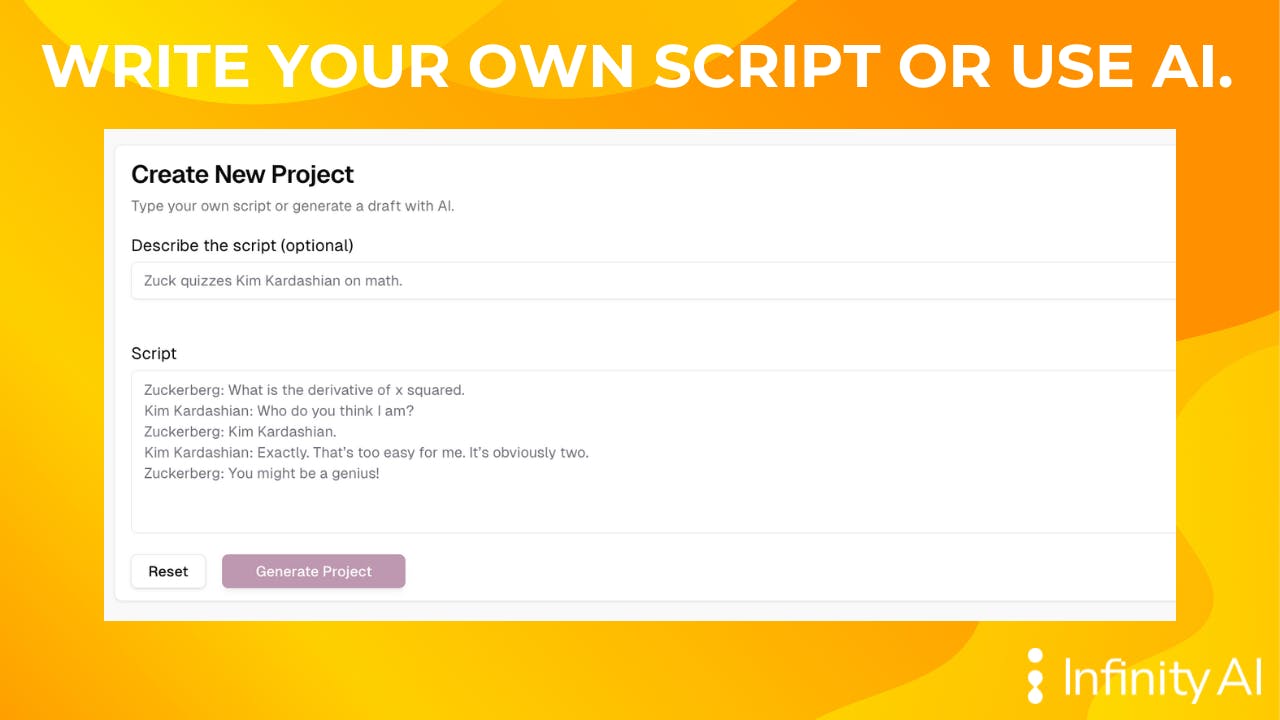Place cursor on 'Zuckerberg: Kim Kardashian.' line
The height and width of the screenshot is (720, 1280).
tap(240, 432)
